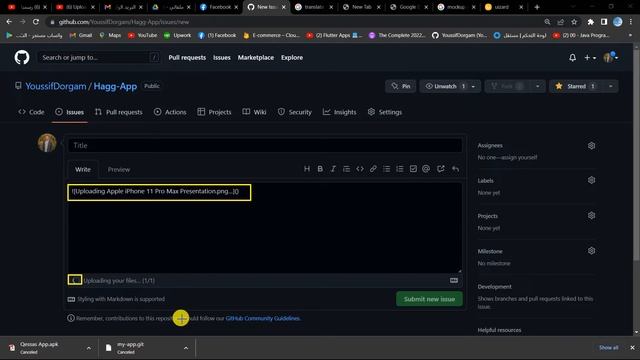Click the Markdown icon in the upload bar
The height and width of the screenshot is (360, 640).
coord(454,280)
